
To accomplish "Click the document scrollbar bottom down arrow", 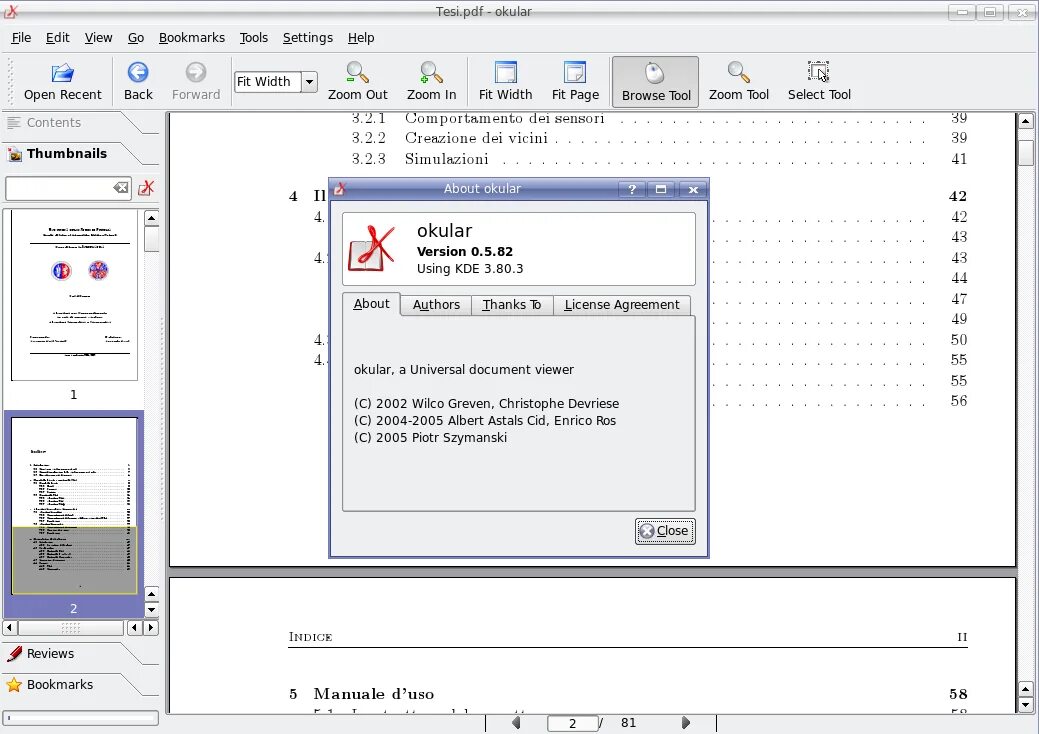I will [1026, 705].
